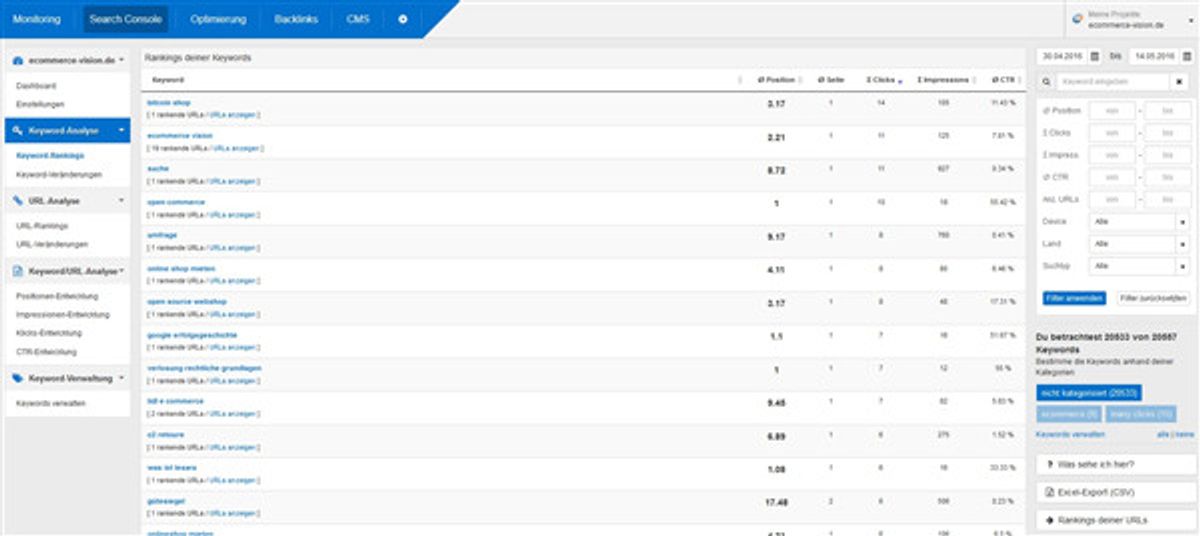Open URL-Veränderungen in the sidebar
The width and height of the screenshot is (1200, 536).
[x=52, y=244]
